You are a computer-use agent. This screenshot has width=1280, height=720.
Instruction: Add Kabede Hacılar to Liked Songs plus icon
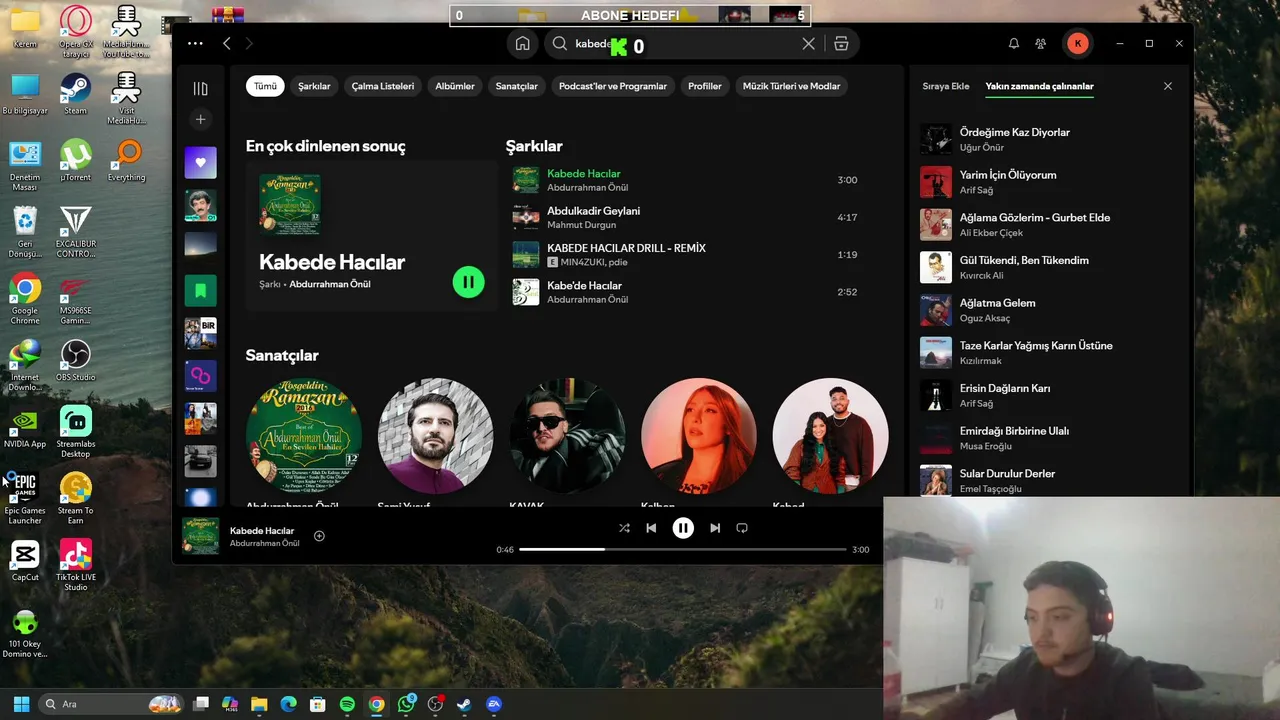[x=319, y=536]
